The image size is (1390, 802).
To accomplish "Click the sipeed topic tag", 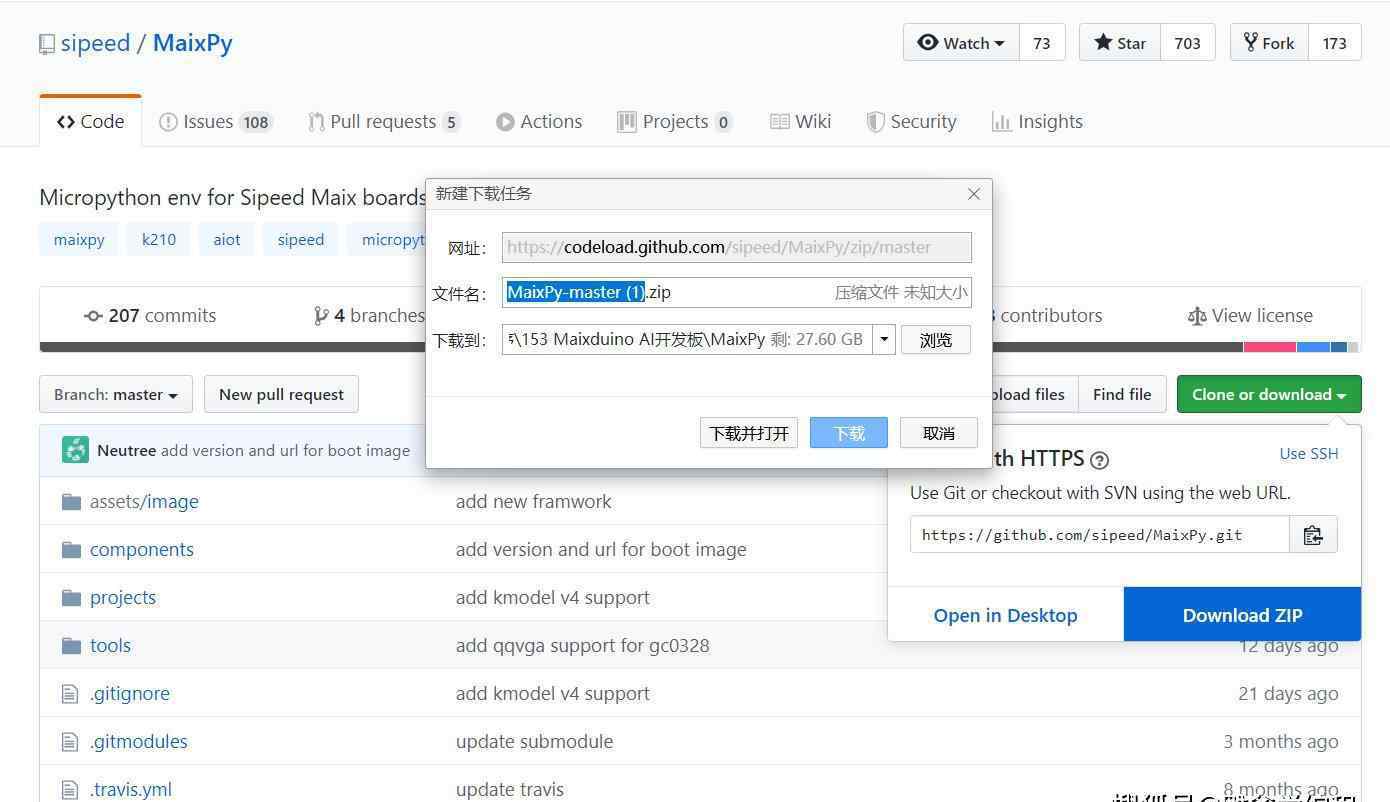I will pos(301,240).
